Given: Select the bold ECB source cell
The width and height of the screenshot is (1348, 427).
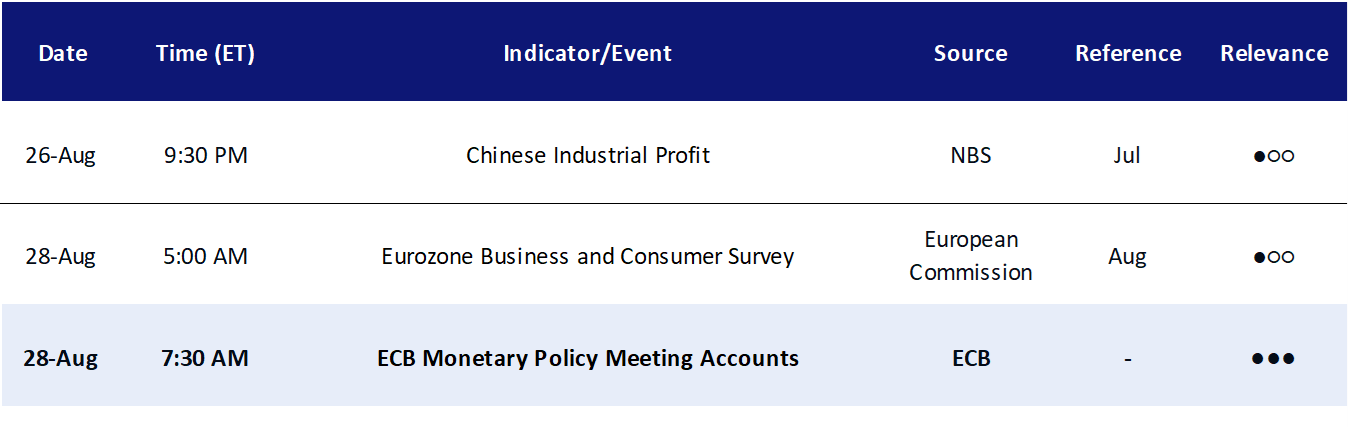Looking at the screenshot, I should click(971, 357).
